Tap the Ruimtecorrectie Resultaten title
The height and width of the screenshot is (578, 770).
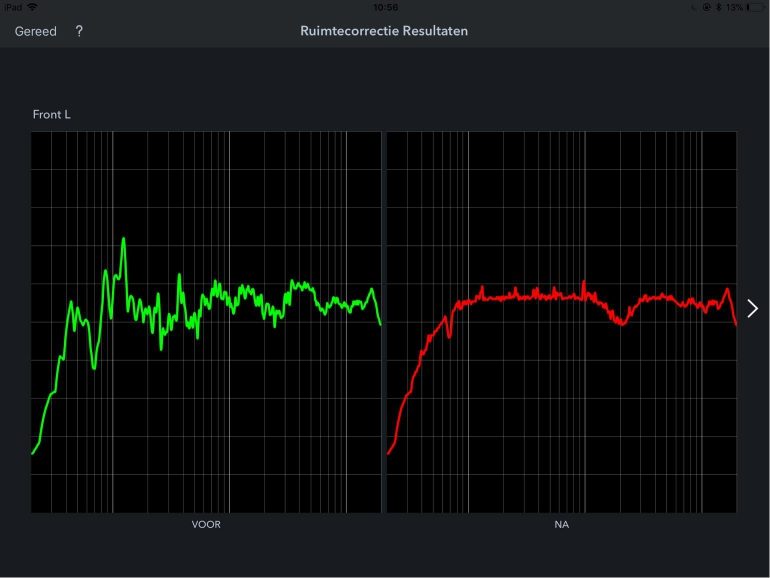point(384,31)
